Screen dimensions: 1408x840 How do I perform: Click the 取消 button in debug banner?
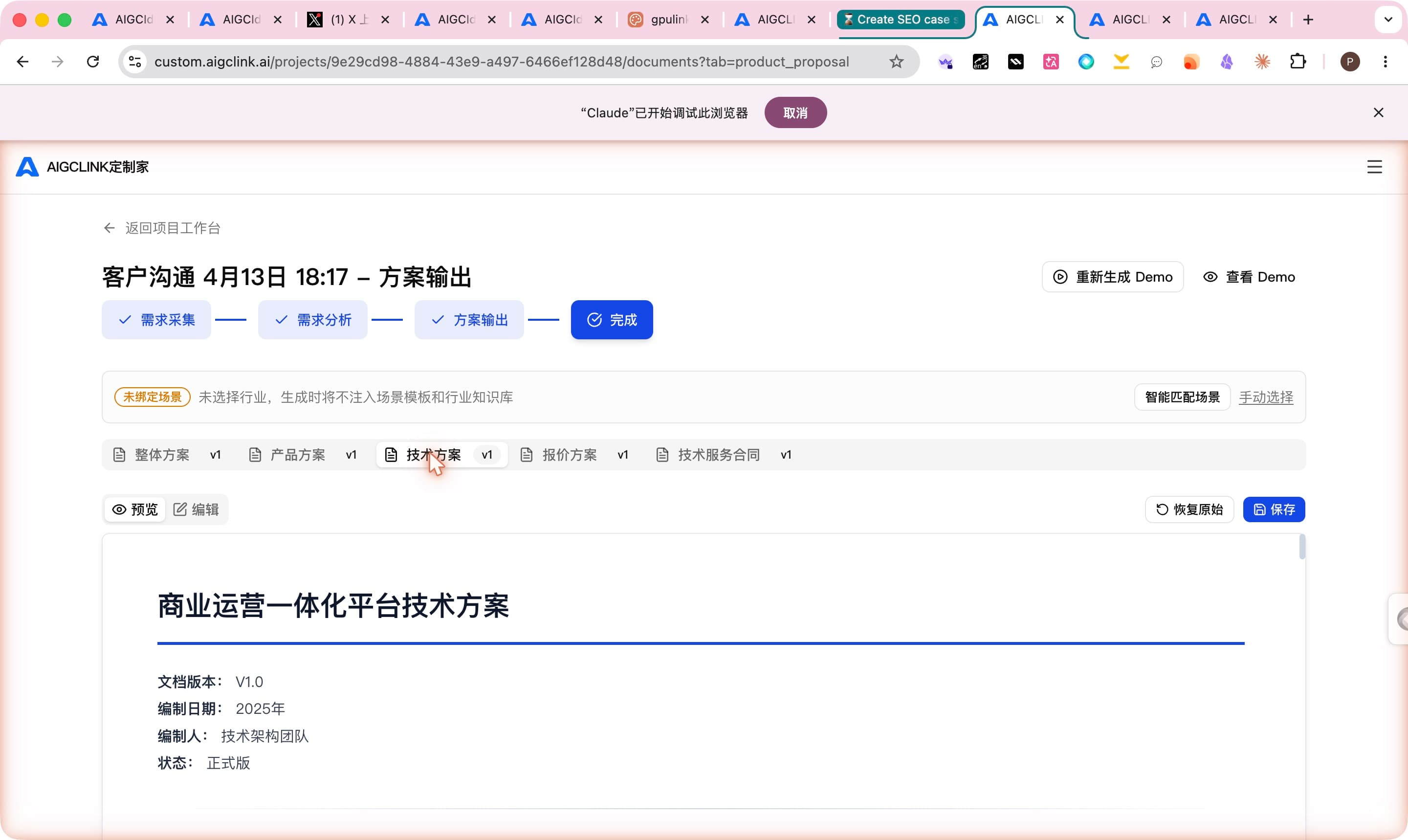coord(795,112)
